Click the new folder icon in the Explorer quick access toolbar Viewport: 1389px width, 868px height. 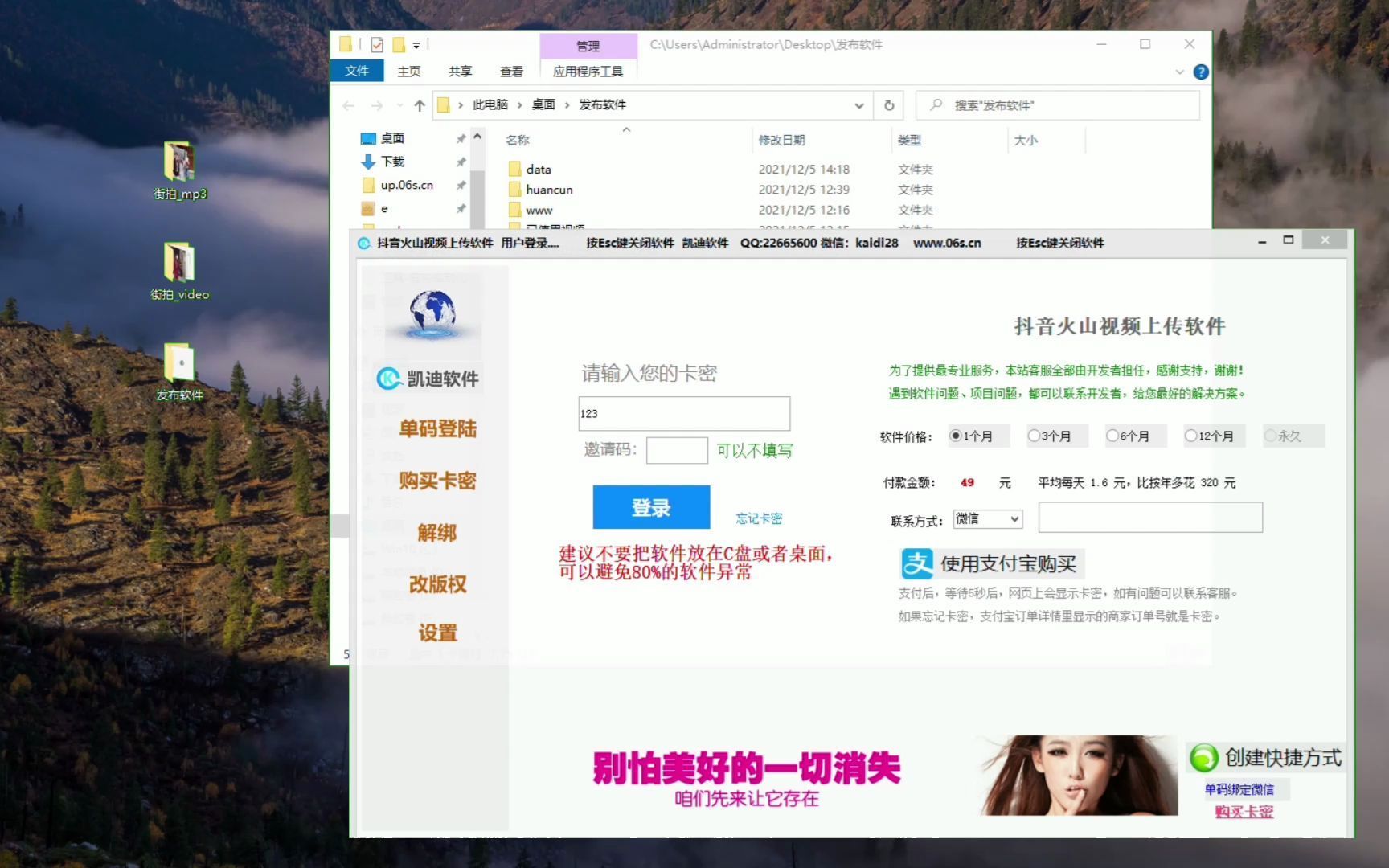pos(398,45)
